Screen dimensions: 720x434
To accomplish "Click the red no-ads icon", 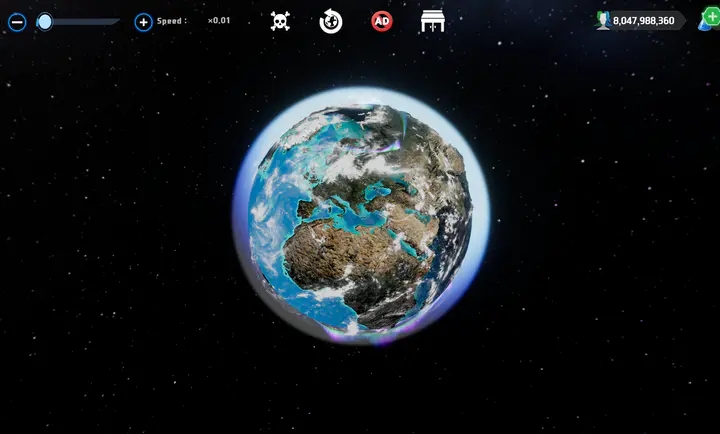I will [382, 21].
